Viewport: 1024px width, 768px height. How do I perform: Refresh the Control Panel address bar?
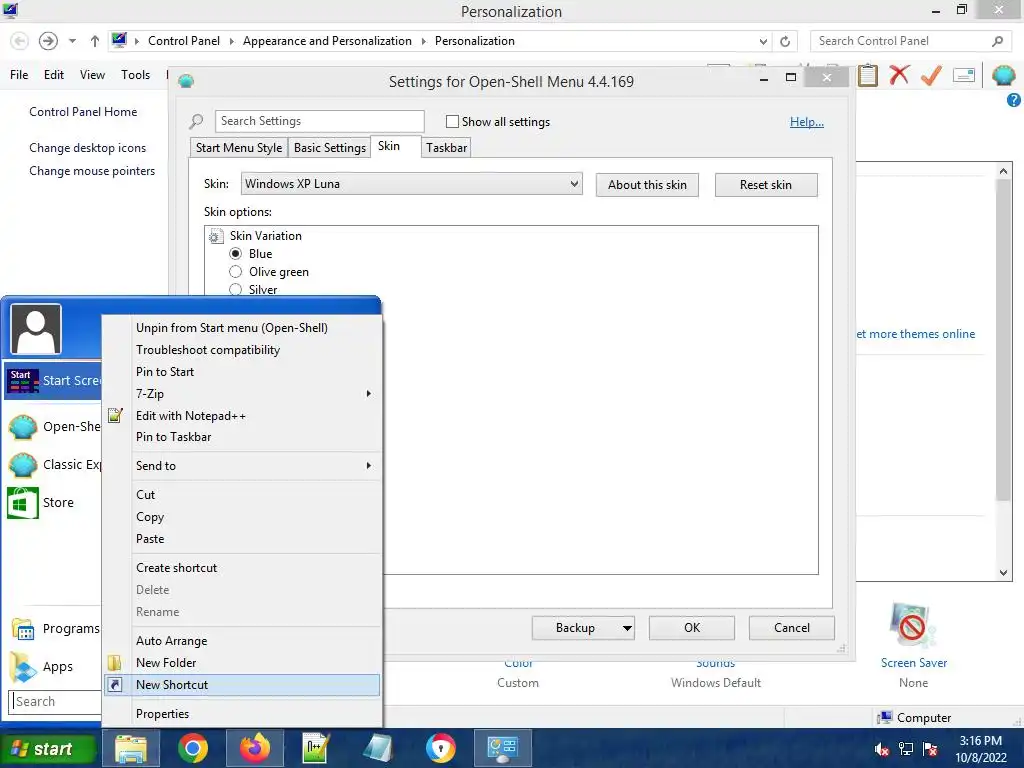tap(785, 41)
